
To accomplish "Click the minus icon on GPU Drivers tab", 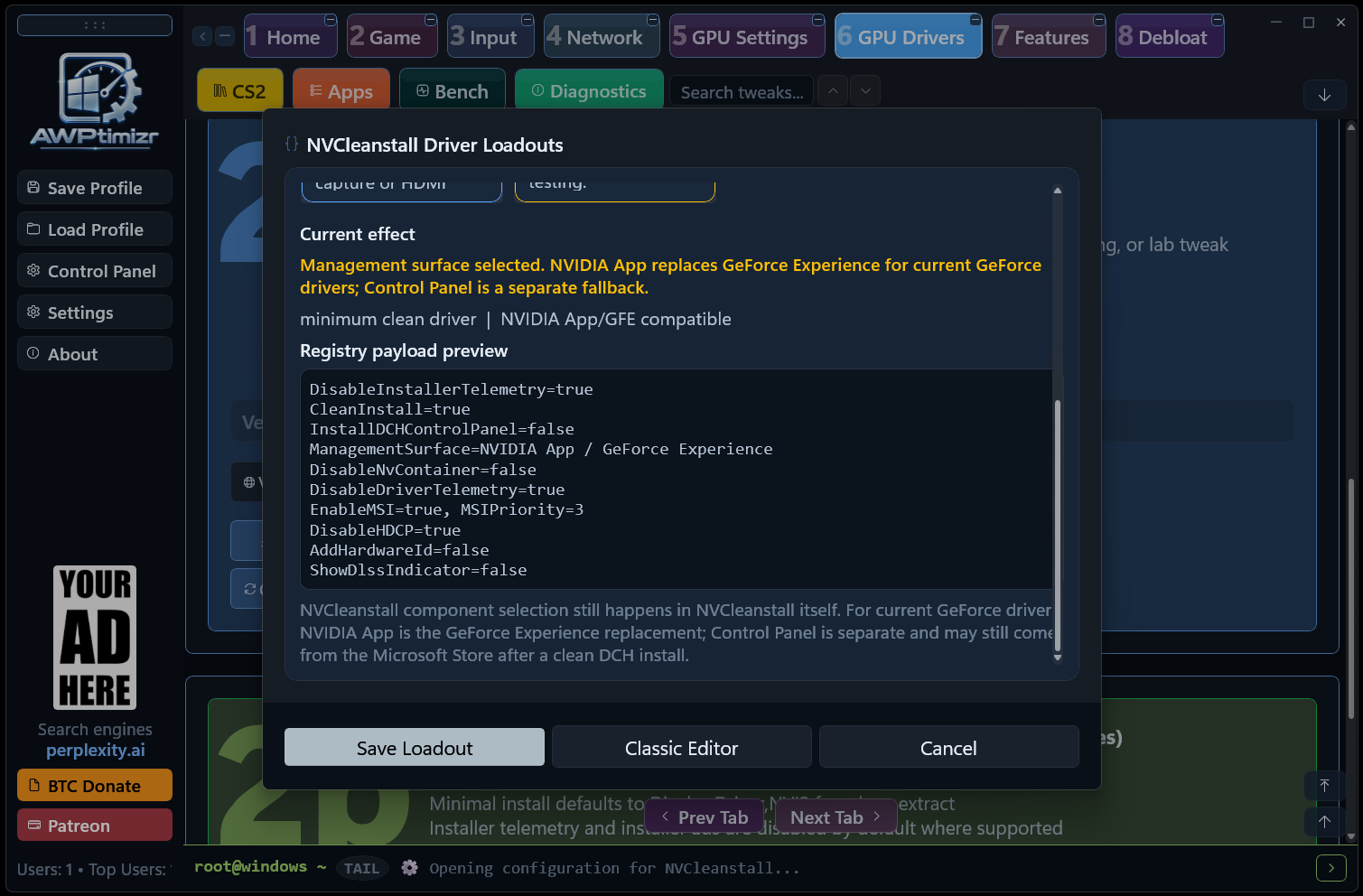I will coord(976,20).
